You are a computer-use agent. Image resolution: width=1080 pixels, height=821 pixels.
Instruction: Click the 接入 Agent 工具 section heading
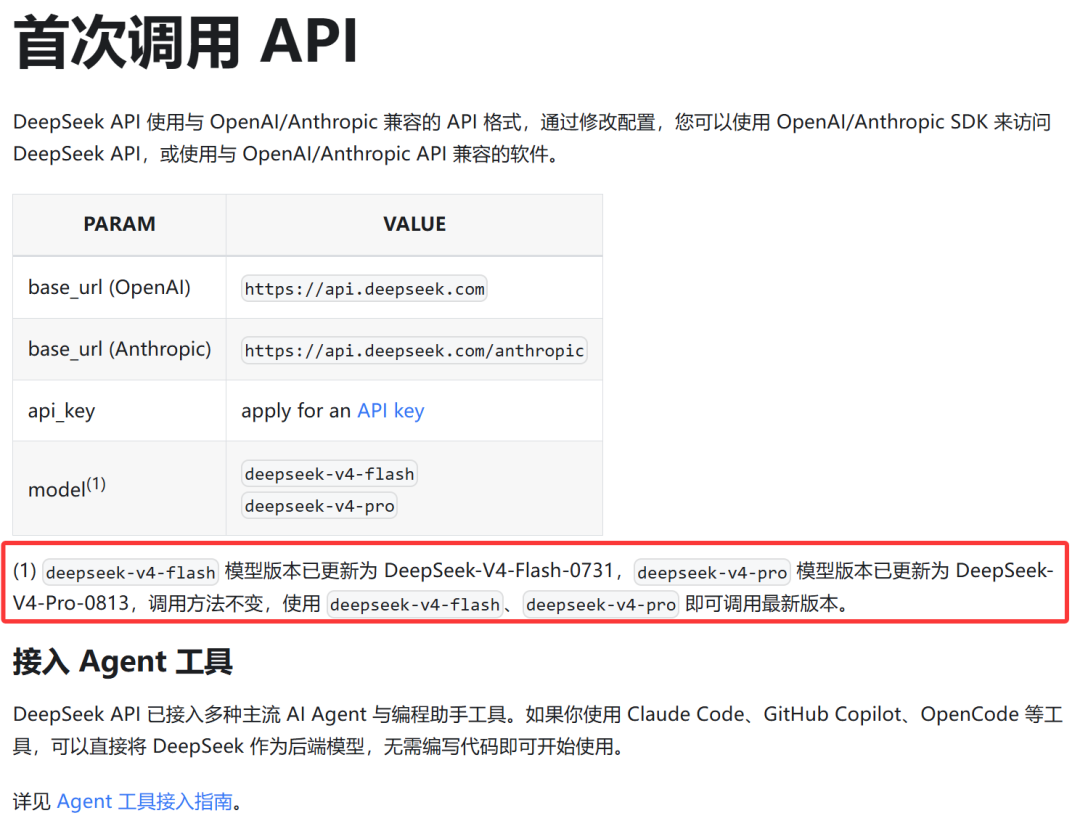pyautogui.click(x=123, y=662)
